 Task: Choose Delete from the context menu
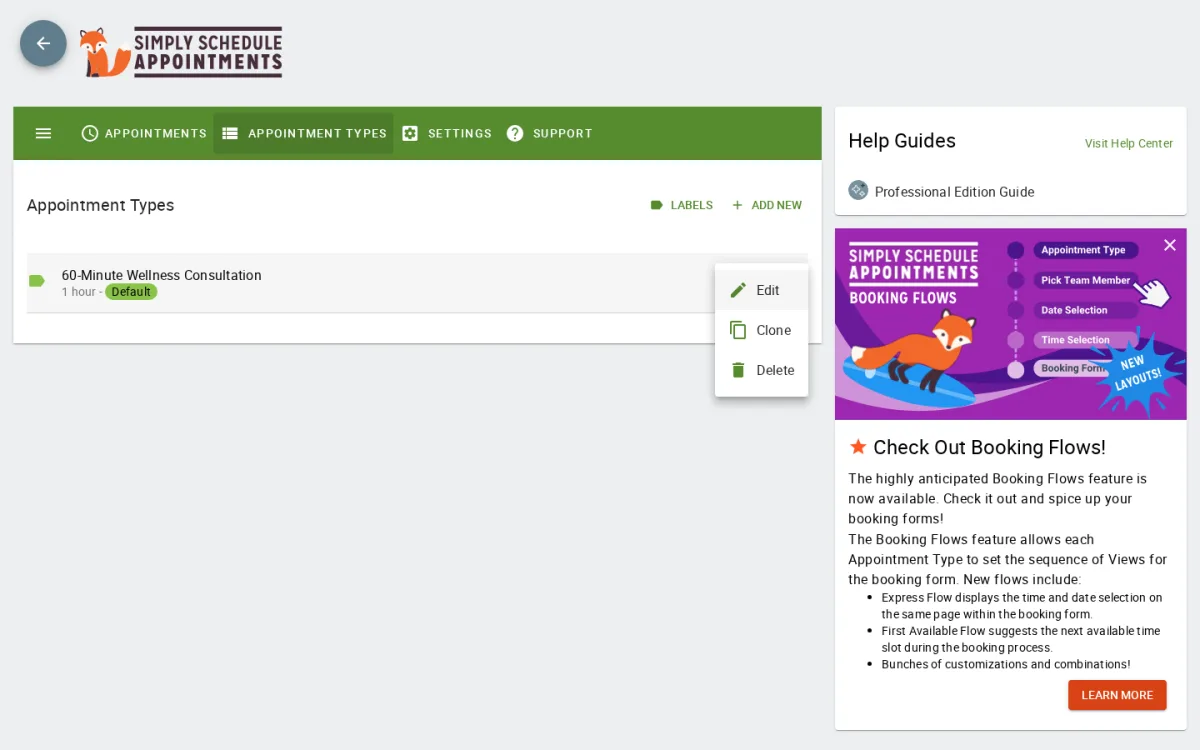(x=761, y=370)
